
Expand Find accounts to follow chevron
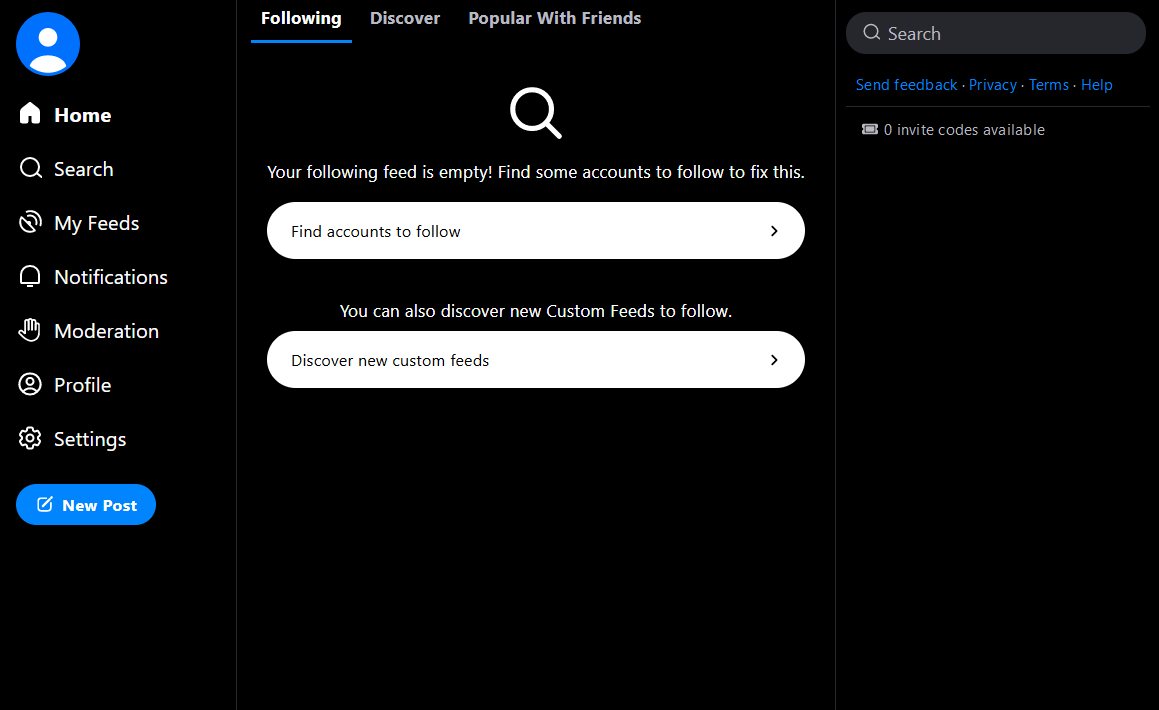pos(773,231)
